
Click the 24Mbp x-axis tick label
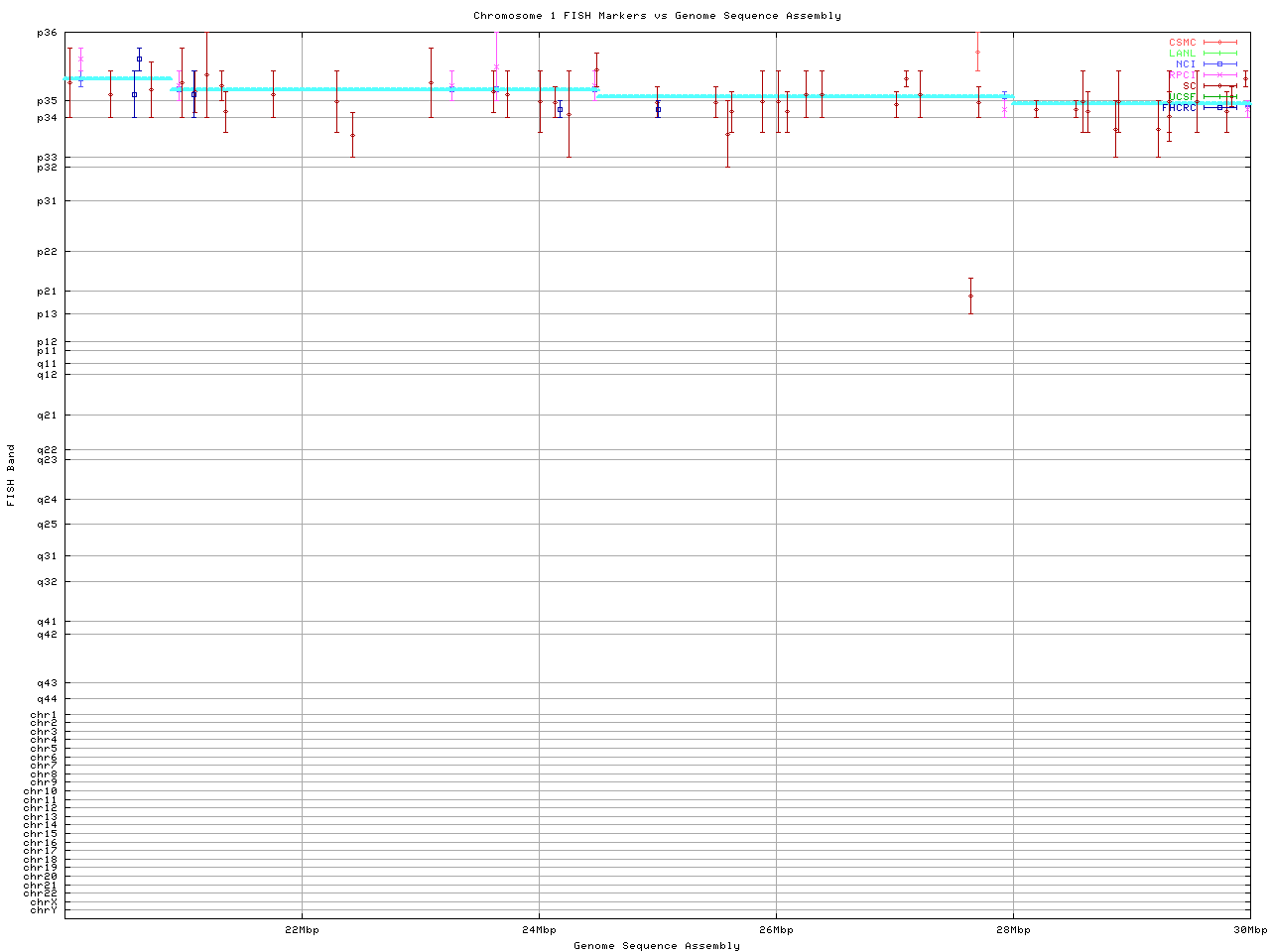pyautogui.click(x=539, y=930)
